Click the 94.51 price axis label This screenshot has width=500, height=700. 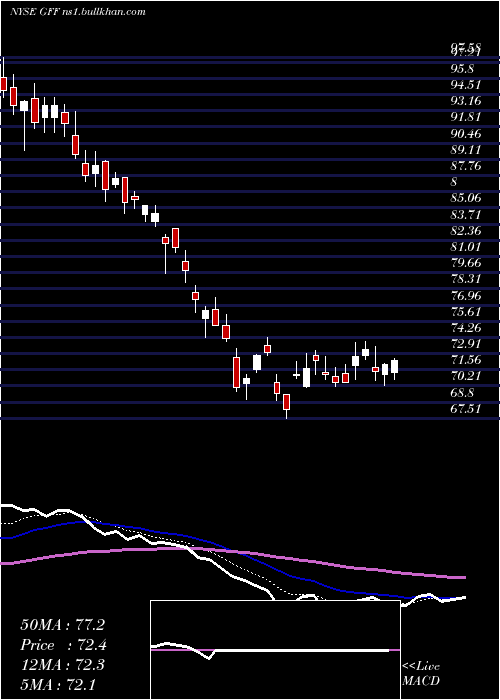466,85
